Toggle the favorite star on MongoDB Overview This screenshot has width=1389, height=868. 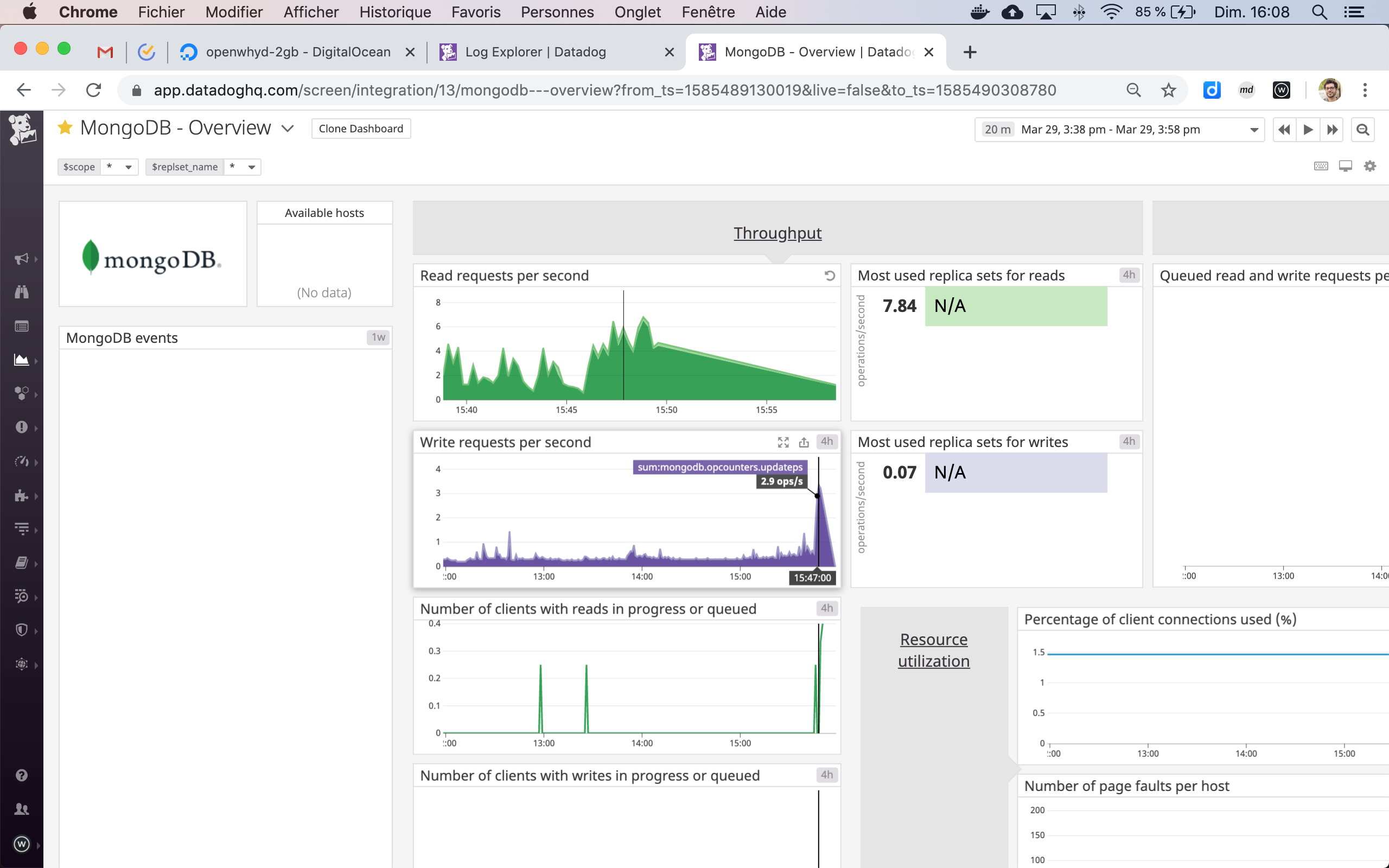(65, 127)
